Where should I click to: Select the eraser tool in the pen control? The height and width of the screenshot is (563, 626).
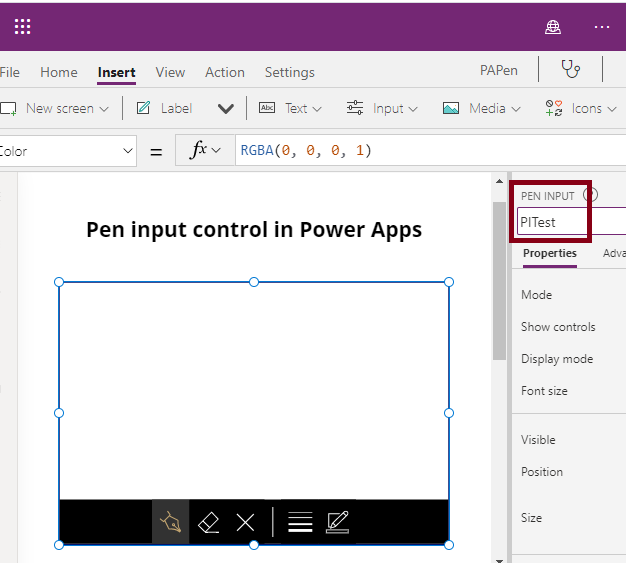point(208,522)
